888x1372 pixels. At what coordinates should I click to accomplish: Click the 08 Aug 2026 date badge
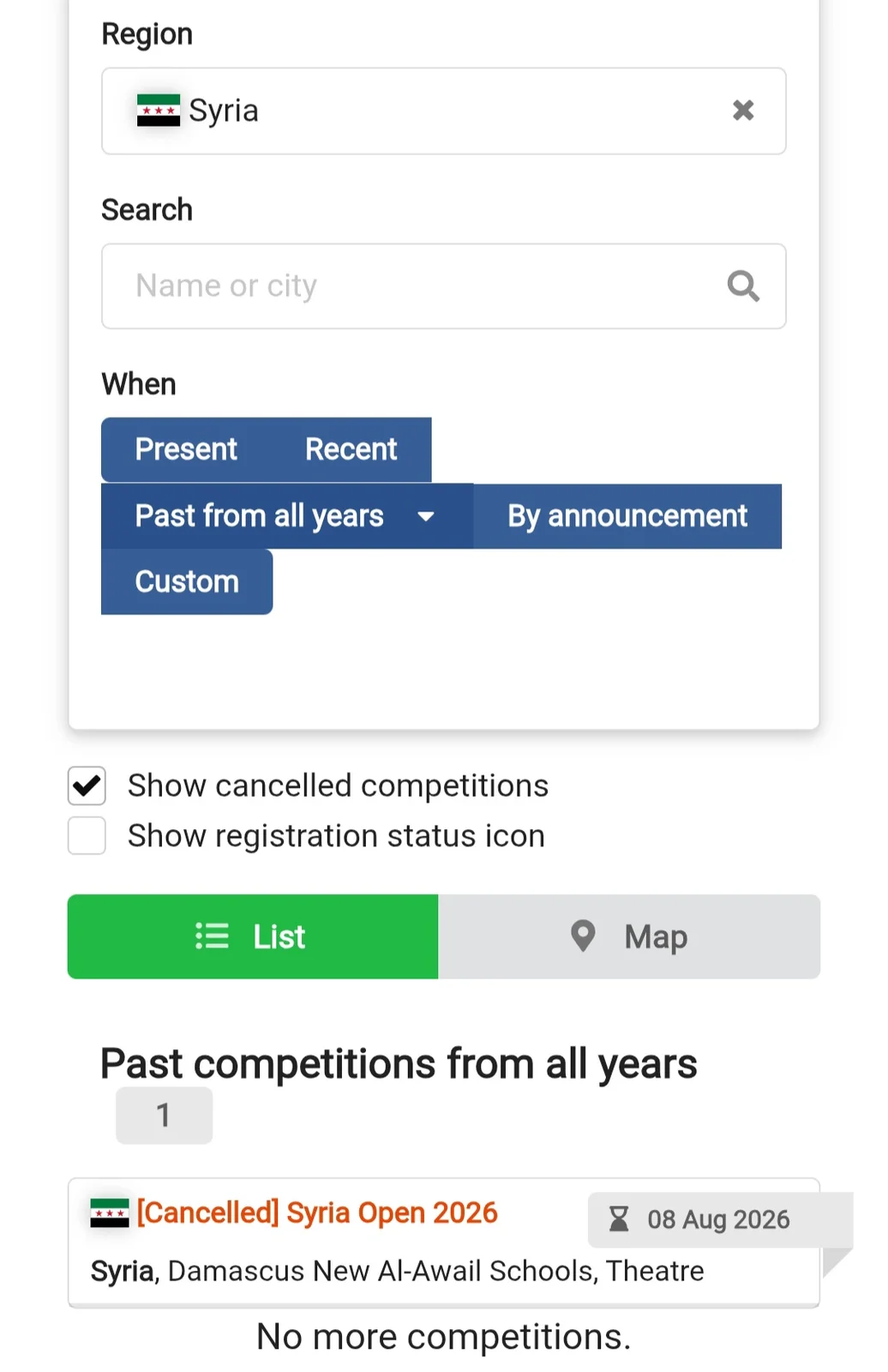720,1219
